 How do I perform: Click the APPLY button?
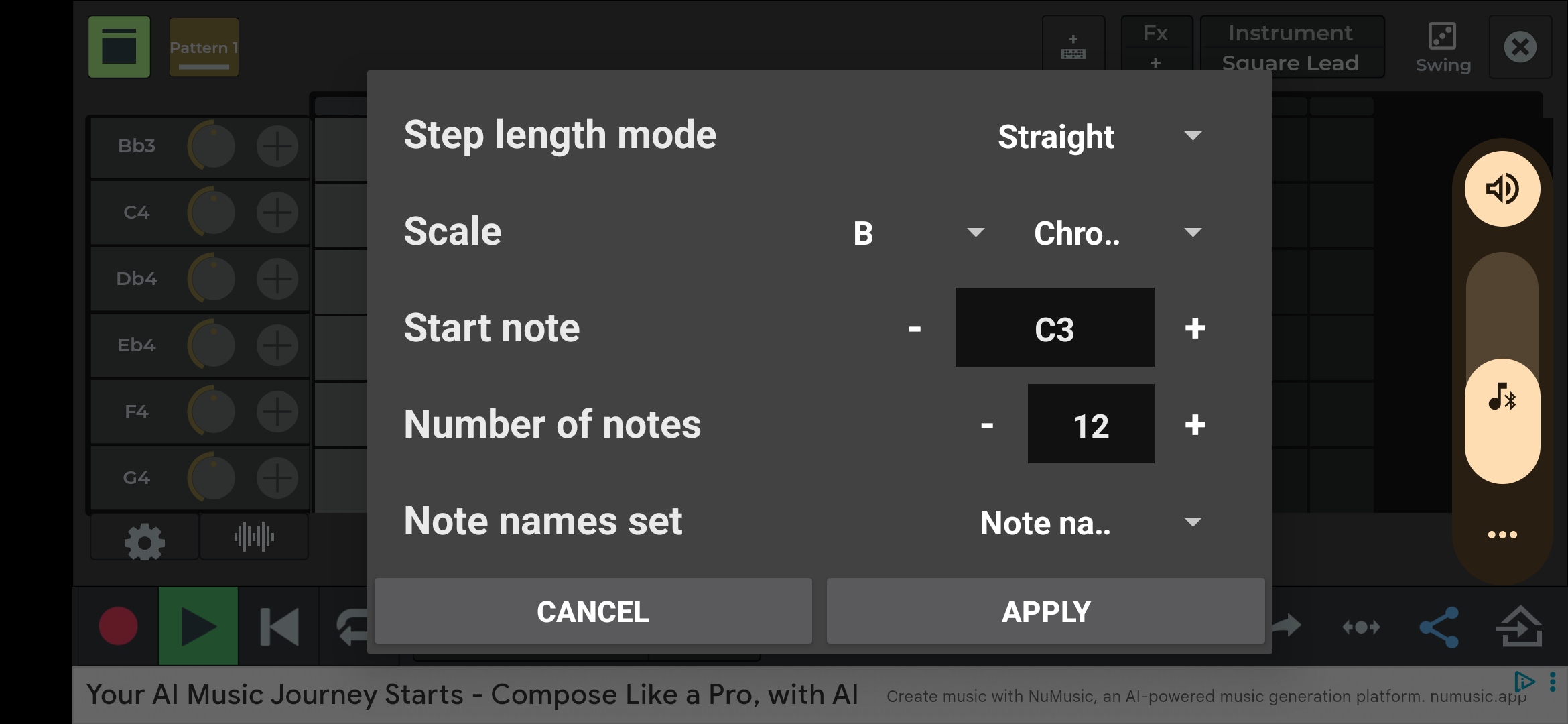(x=1045, y=611)
